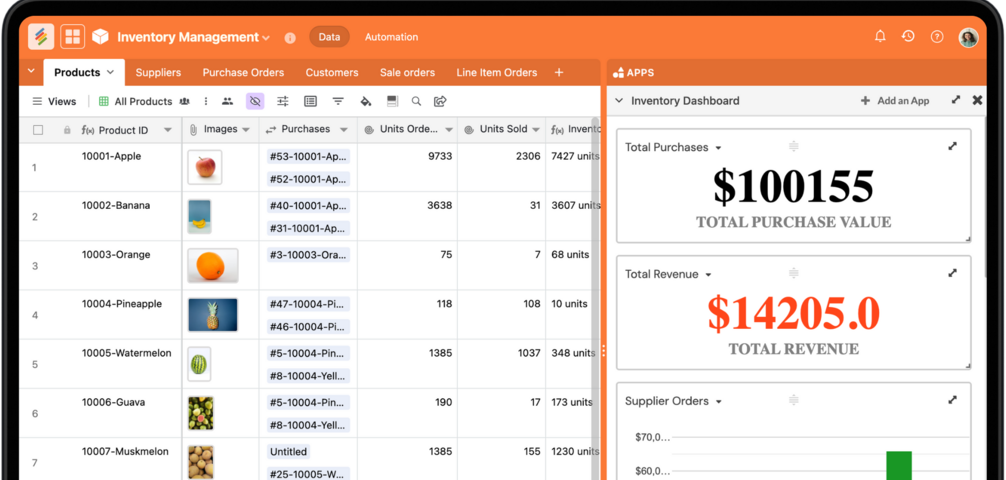Image resolution: width=1006 pixels, height=480 pixels.
Task: Open the Total Purchases widget dropdown
Action: click(x=718, y=148)
